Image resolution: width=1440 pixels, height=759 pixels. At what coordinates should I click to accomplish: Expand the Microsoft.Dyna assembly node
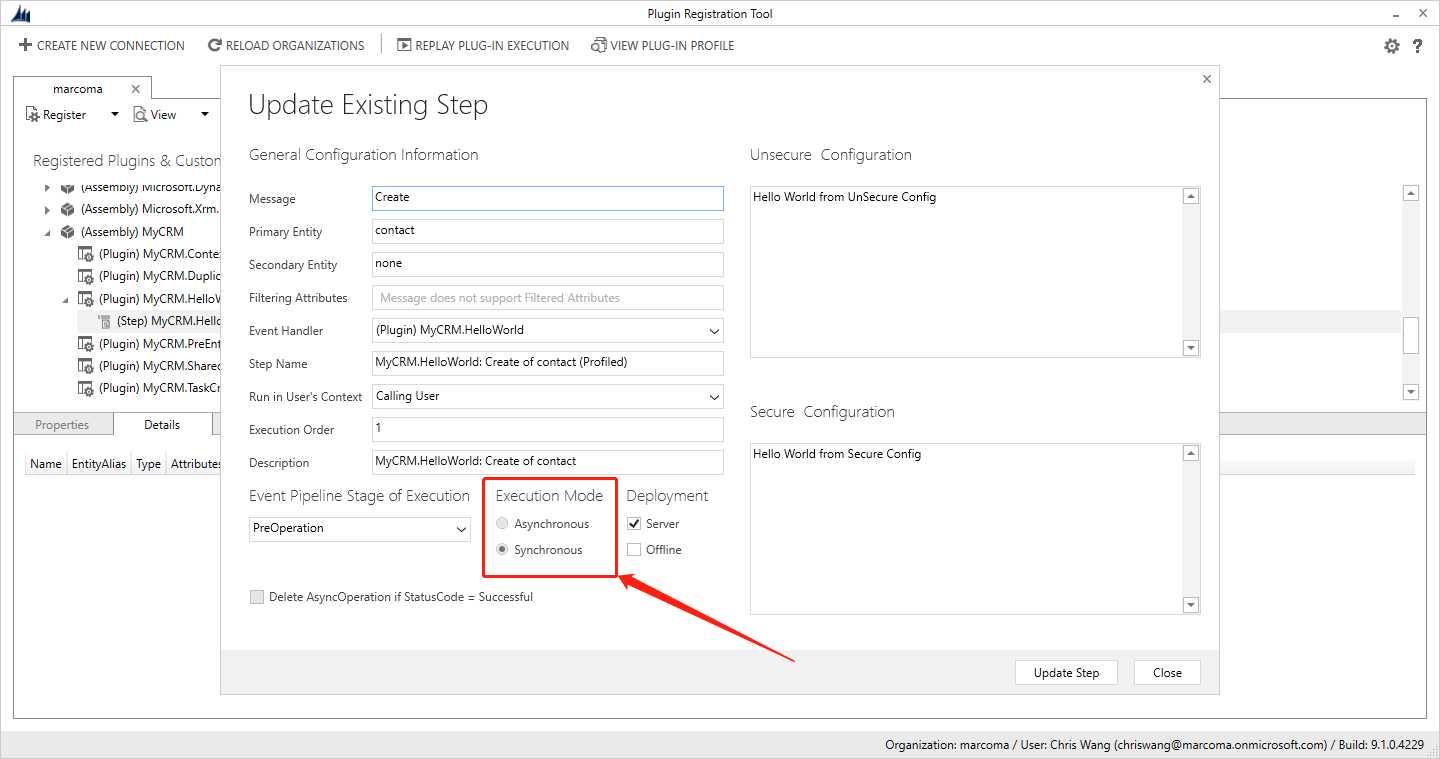pos(47,188)
